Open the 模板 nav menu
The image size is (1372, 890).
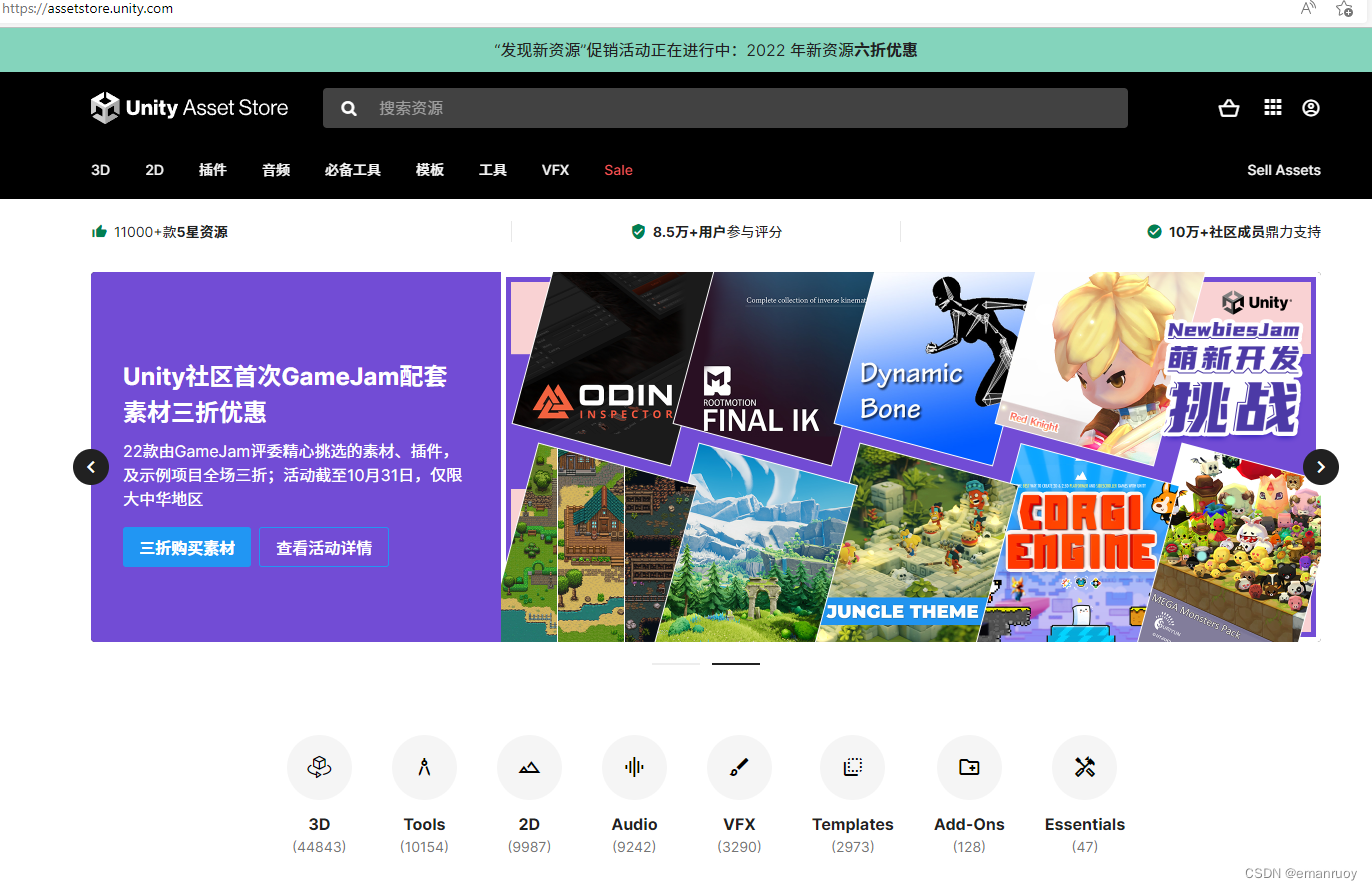430,170
